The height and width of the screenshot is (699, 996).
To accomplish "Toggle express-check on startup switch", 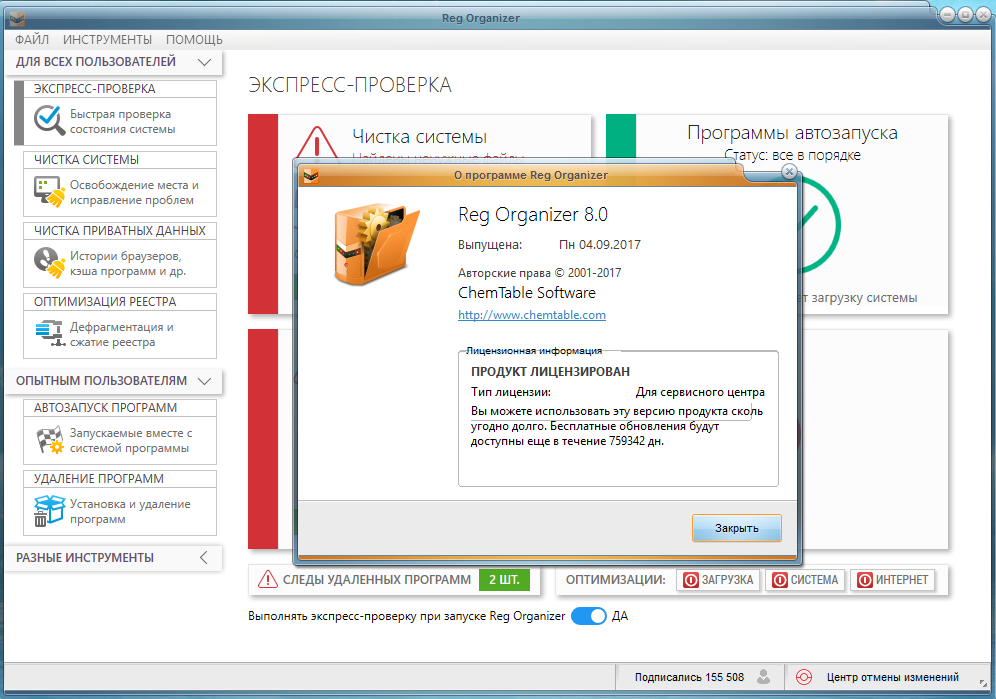I will (589, 616).
